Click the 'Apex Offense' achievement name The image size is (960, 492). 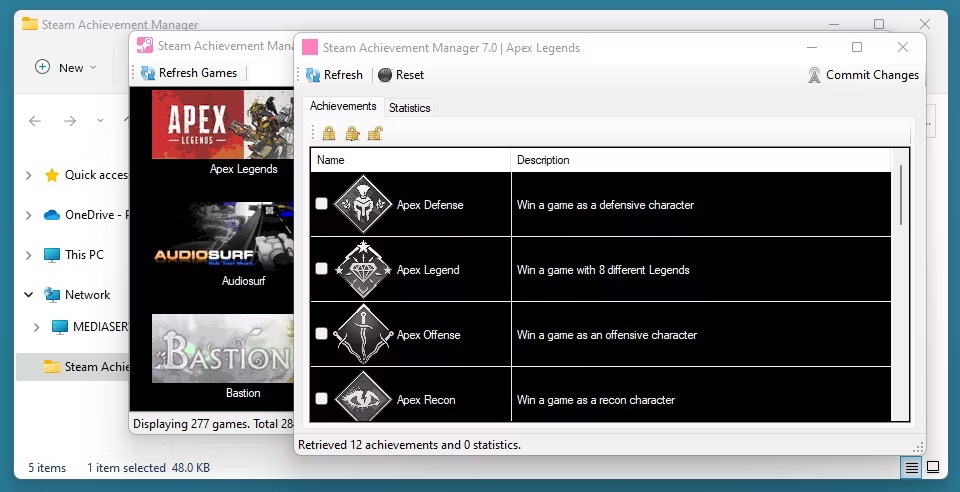click(x=429, y=335)
